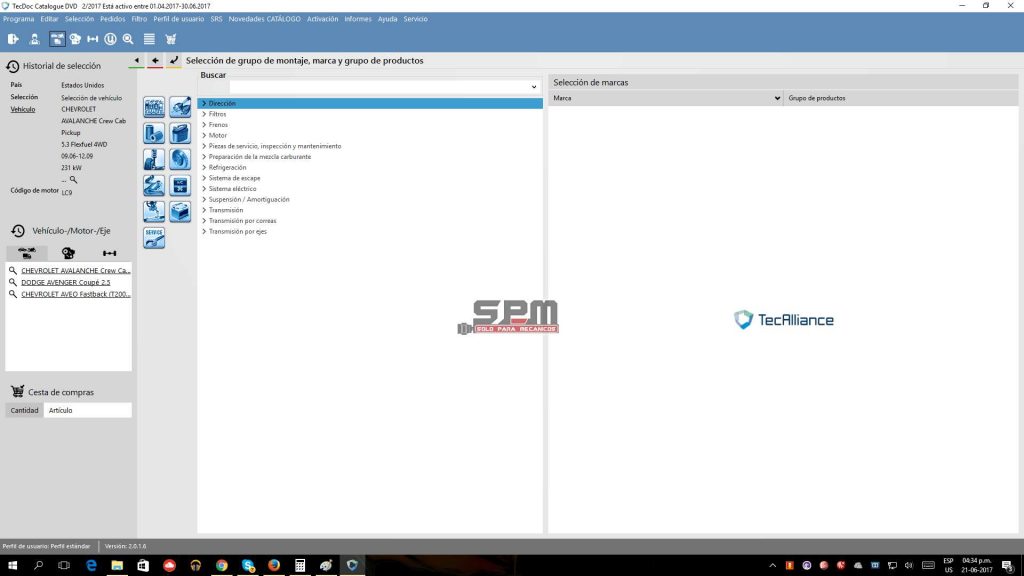Open the axle search toolbar icon
Screen dimensions: 1024x576
(93, 39)
